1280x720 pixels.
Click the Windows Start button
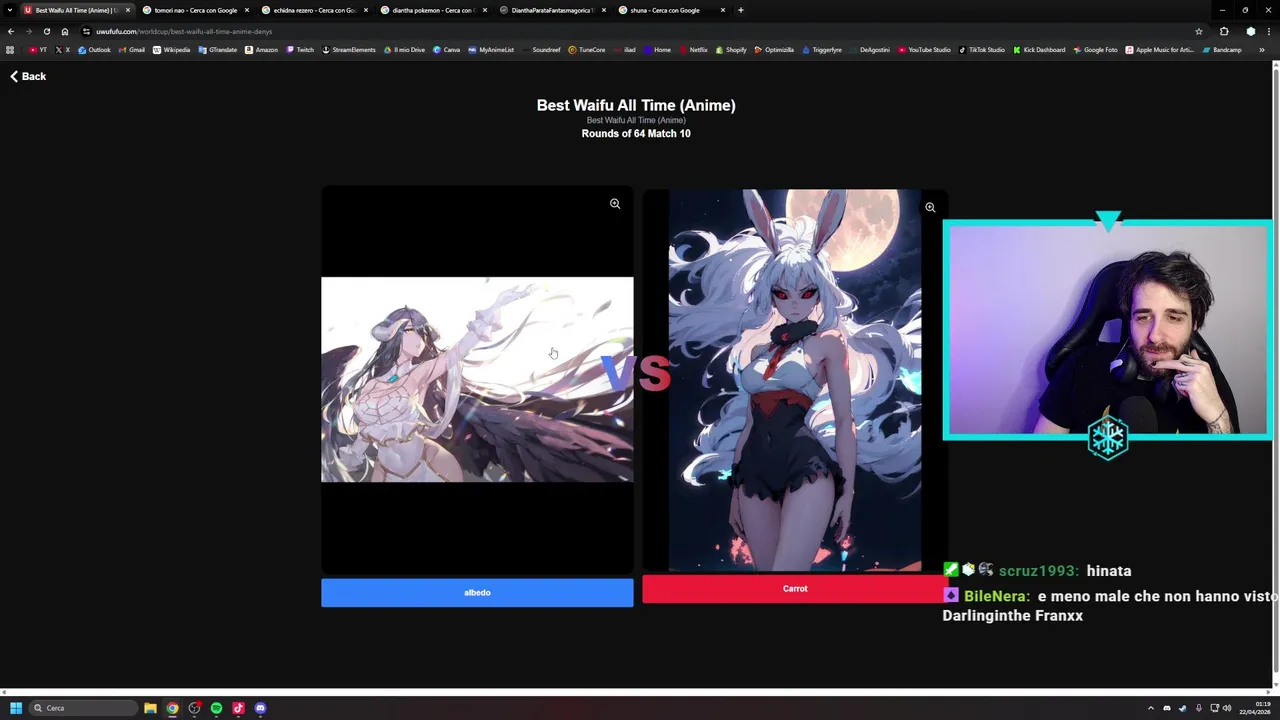click(x=16, y=708)
